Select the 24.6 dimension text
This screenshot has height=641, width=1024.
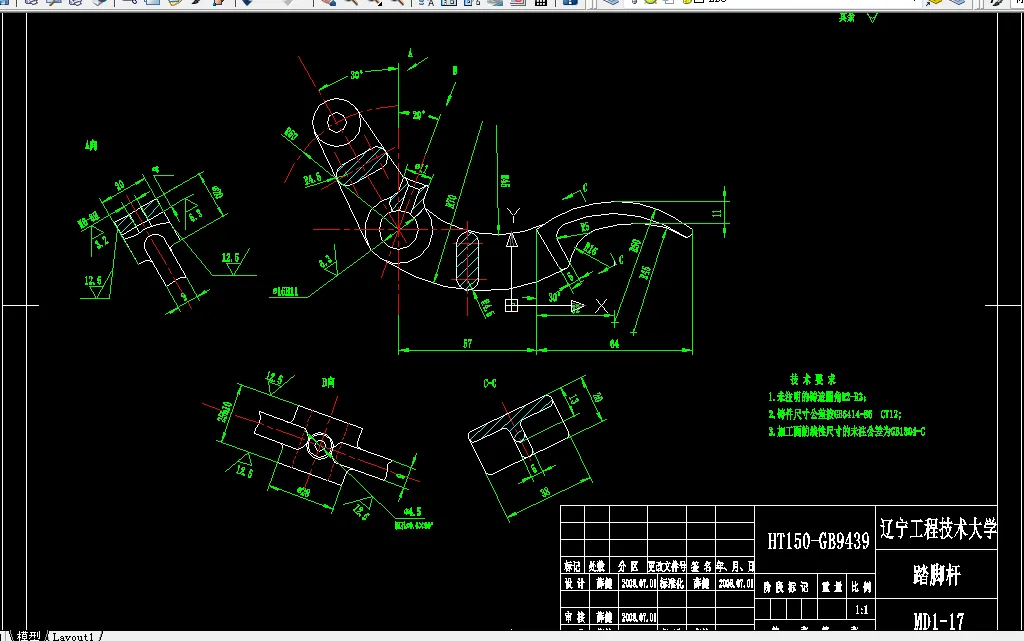pos(312,178)
